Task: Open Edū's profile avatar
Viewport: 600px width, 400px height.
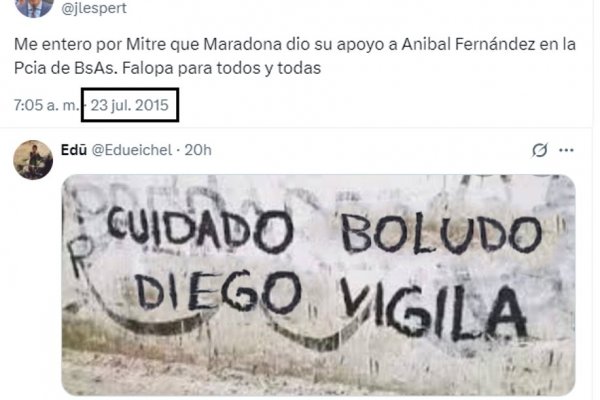Action: pyautogui.click(x=33, y=160)
